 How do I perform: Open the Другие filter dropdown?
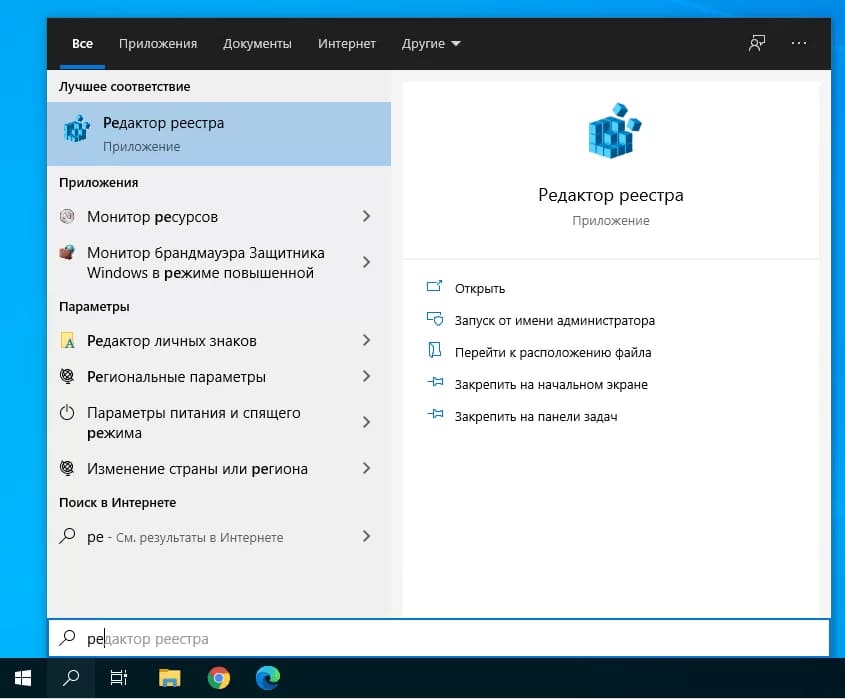431,44
